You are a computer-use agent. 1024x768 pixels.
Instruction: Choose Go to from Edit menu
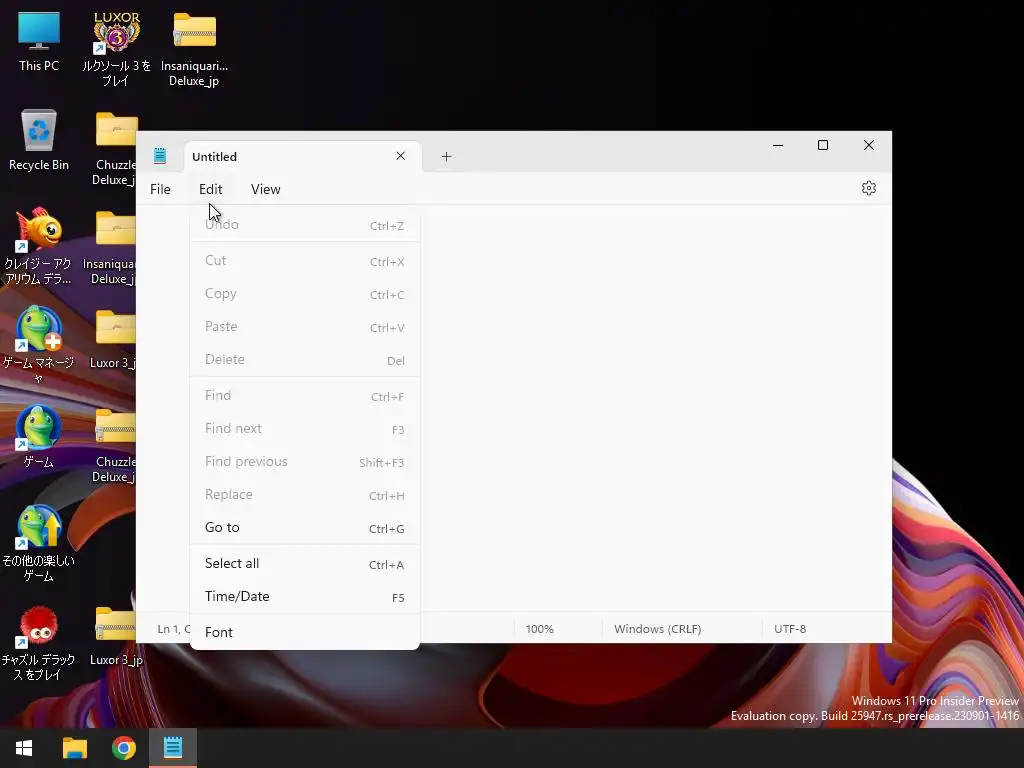pos(304,528)
